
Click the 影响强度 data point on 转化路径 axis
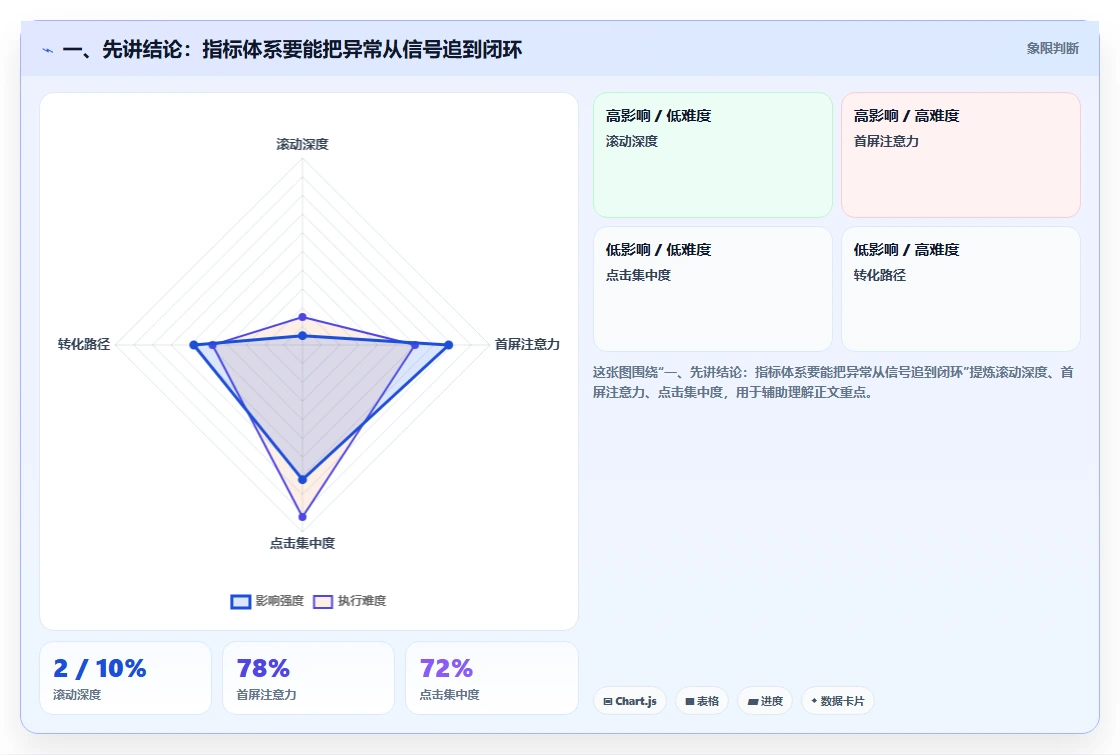pos(194,345)
